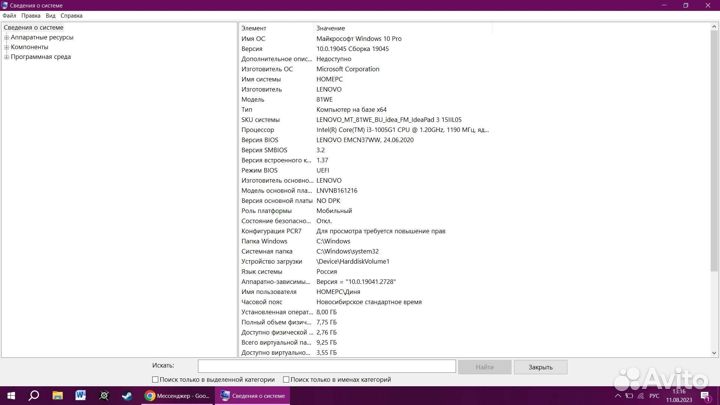Switch the РУС input language indicator
Screen dimensions: 720x405
[654, 396]
